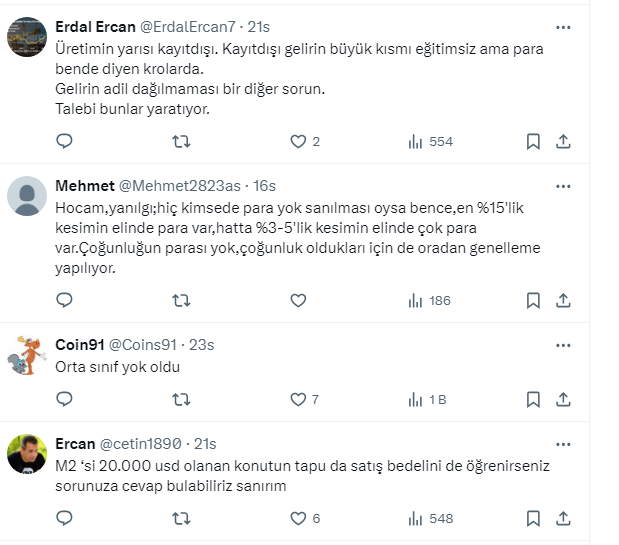Like Erdal Ercan's tweet with 2 likes

(x=298, y=142)
